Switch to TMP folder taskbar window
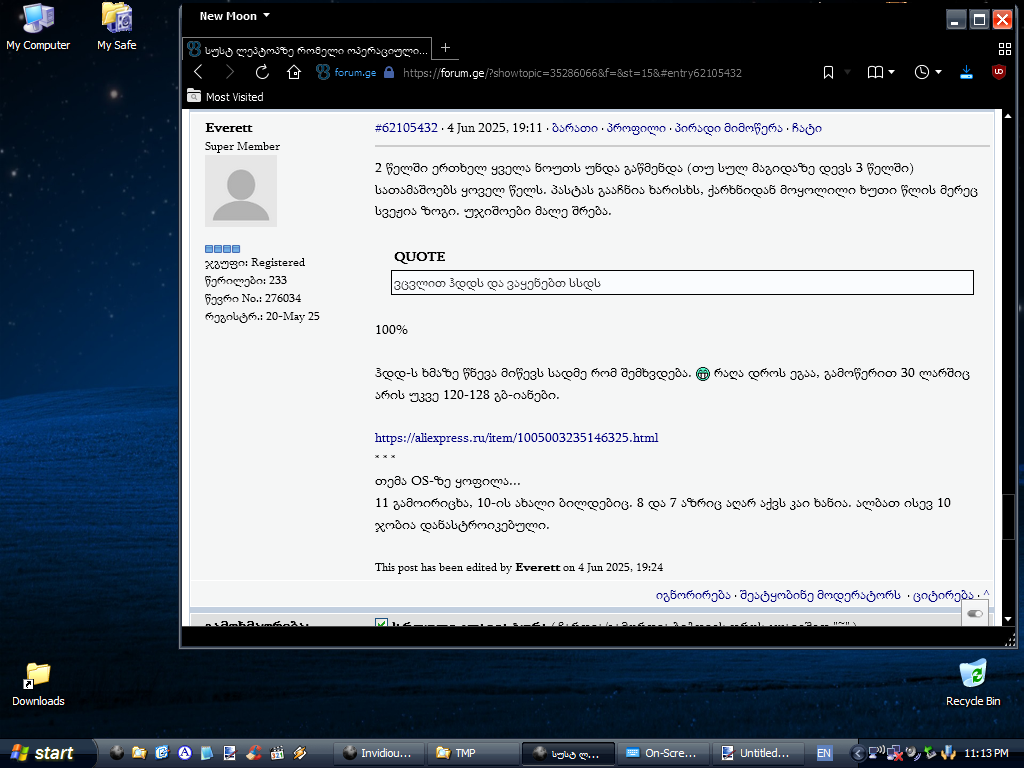This screenshot has height=768, width=1024. click(x=472, y=753)
